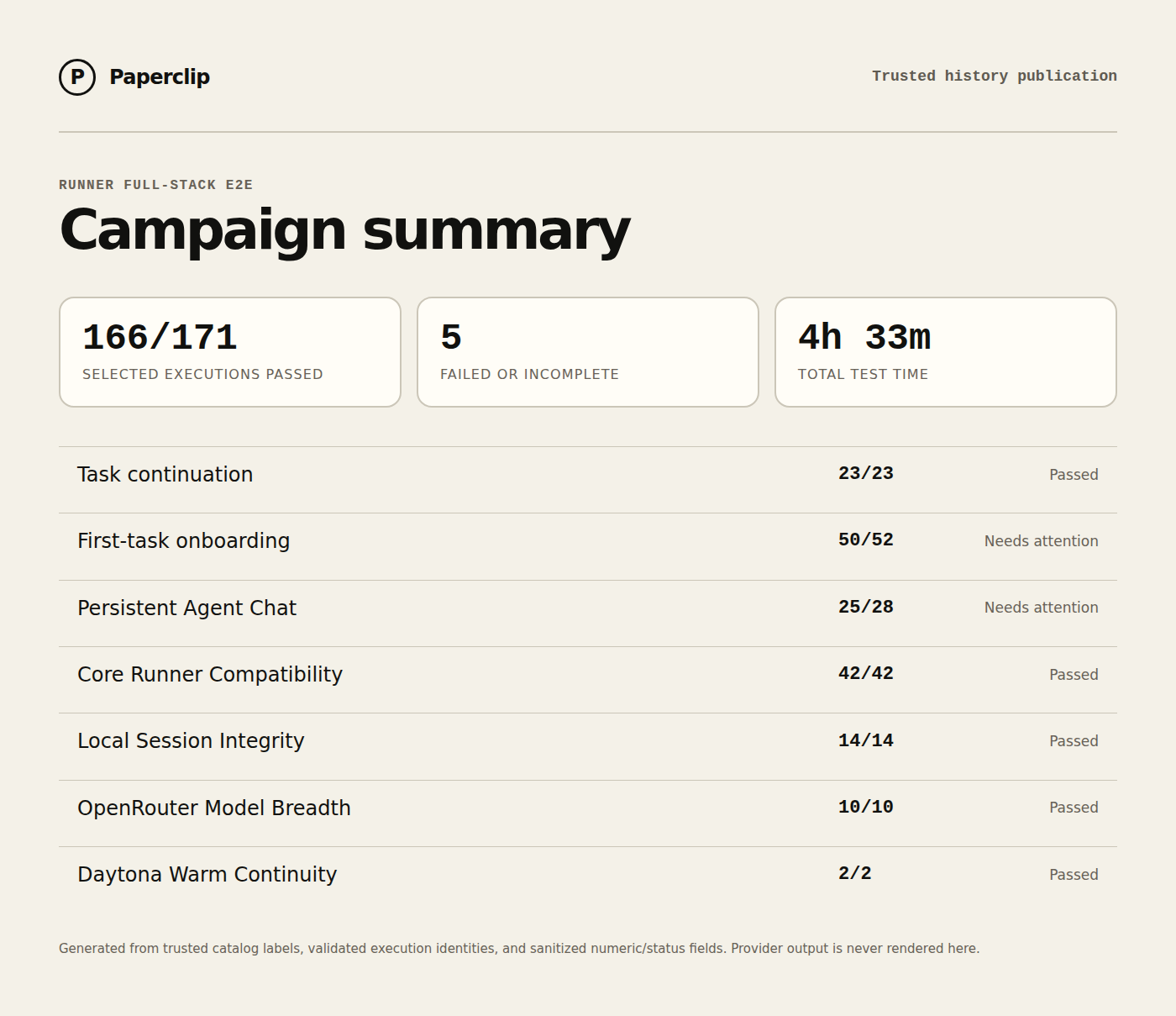Viewport: 1176px width, 1016px height.
Task: Click the 25/28 score
Action: point(866,607)
